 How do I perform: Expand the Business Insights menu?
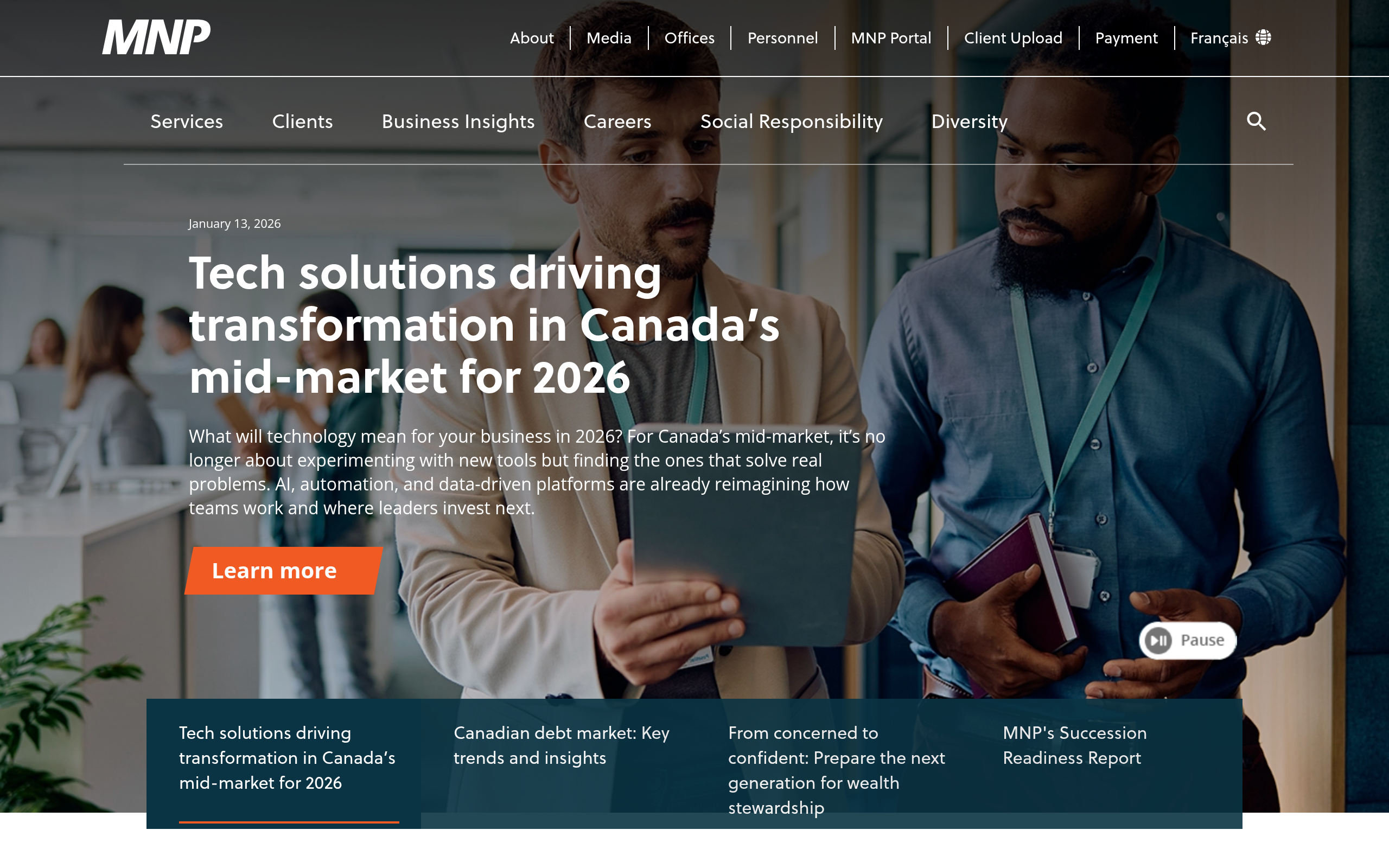point(458,121)
